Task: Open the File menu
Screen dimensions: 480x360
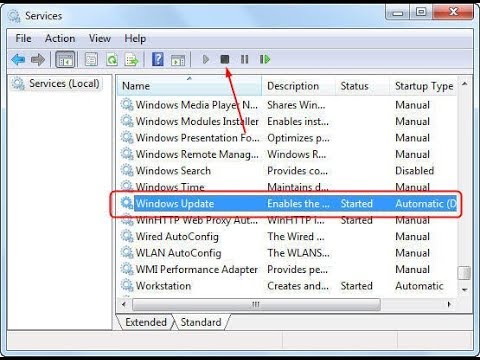Action: click(x=23, y=38)
